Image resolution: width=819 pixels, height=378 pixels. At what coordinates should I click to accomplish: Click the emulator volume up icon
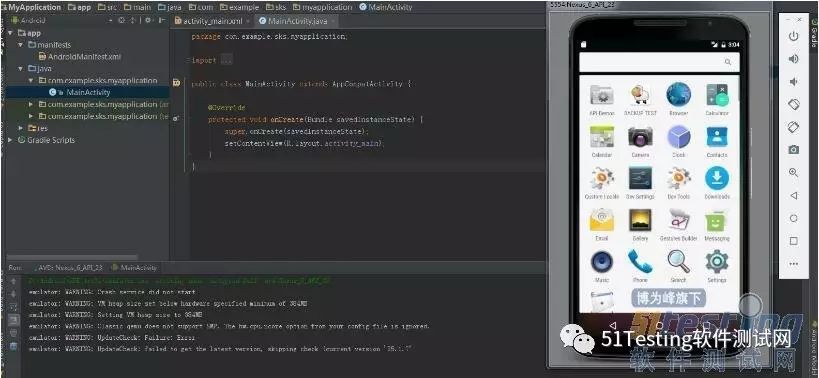click(793, 59)
